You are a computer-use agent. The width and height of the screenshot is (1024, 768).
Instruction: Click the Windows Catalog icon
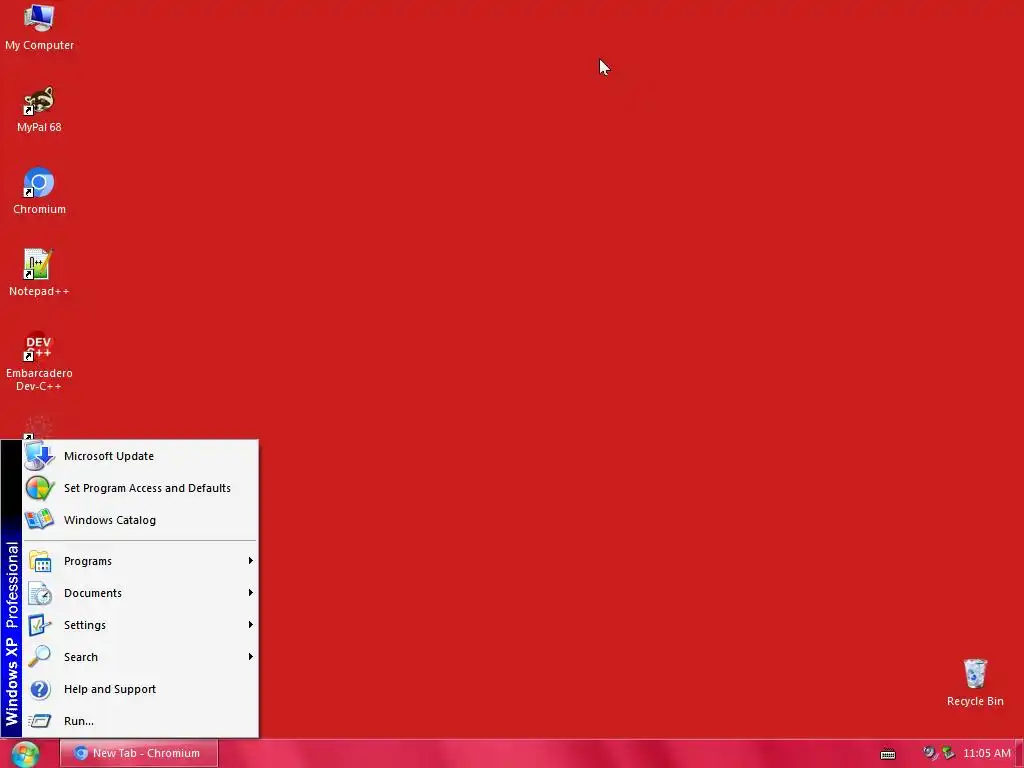39,520
